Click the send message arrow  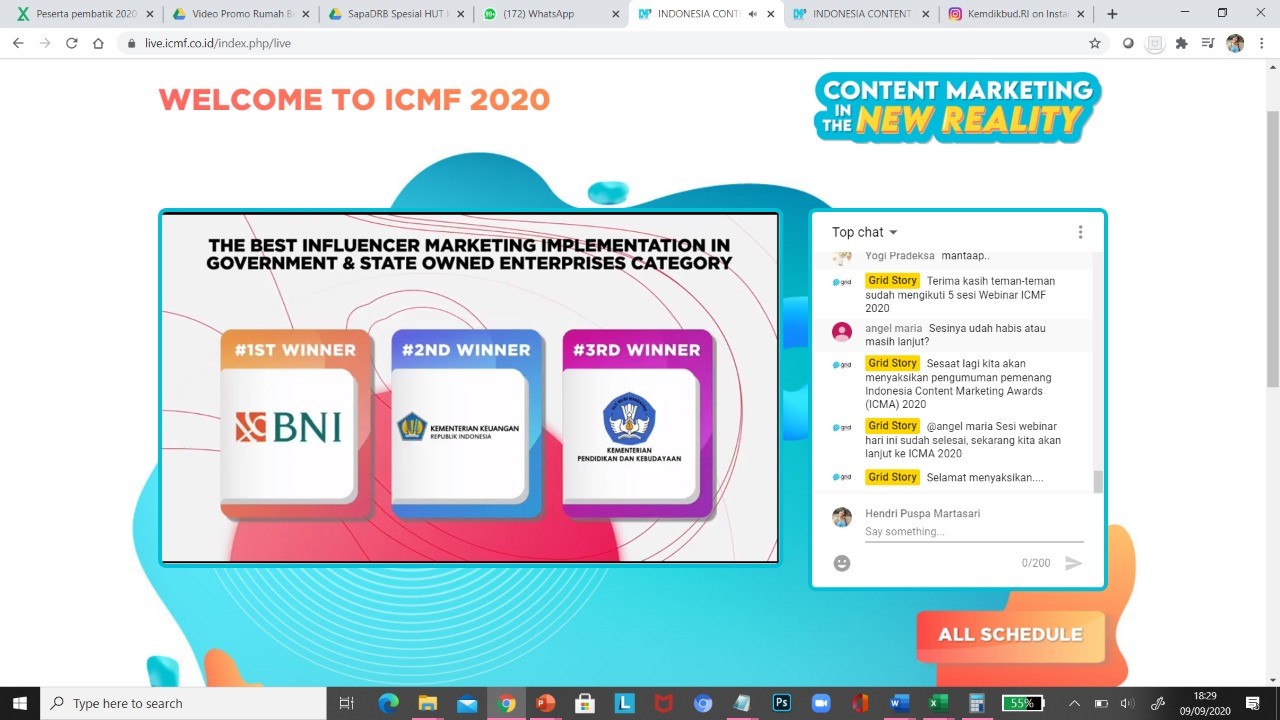click(x=1073, y=563)
